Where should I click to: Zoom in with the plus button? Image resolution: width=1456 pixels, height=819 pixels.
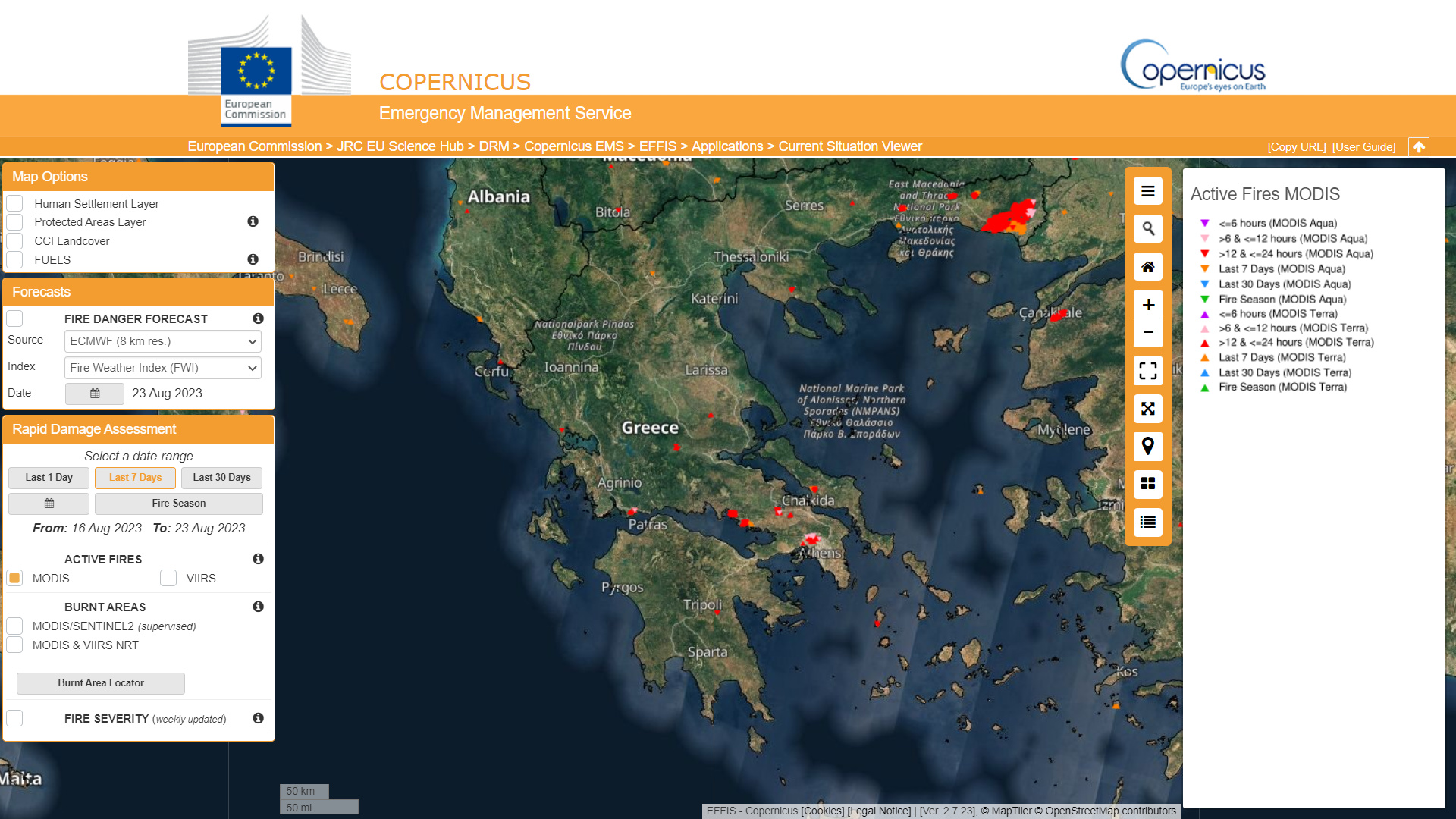pos(1148,304)
